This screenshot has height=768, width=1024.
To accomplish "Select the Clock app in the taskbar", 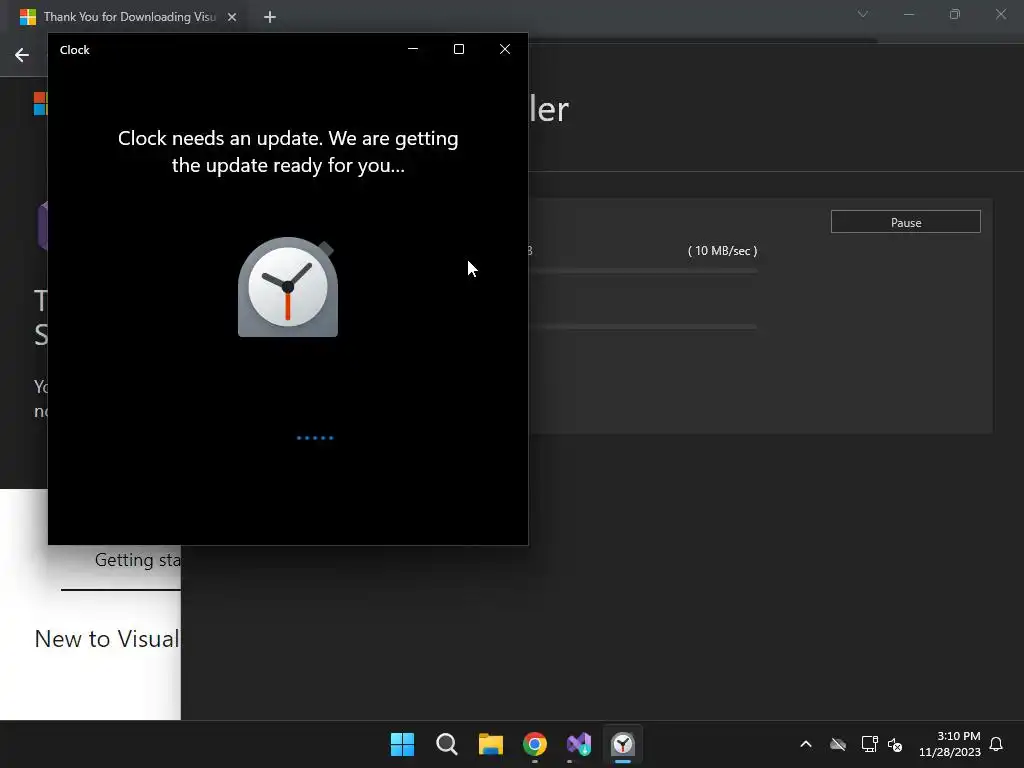I will [623, 744].
